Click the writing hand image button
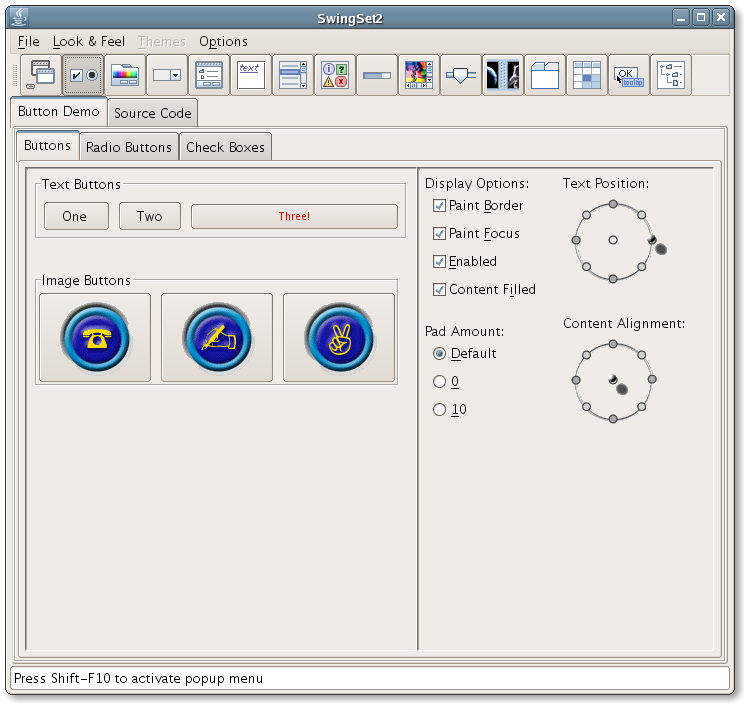The image size is (744, 704). pyautogui.click(x=217, y=337)
